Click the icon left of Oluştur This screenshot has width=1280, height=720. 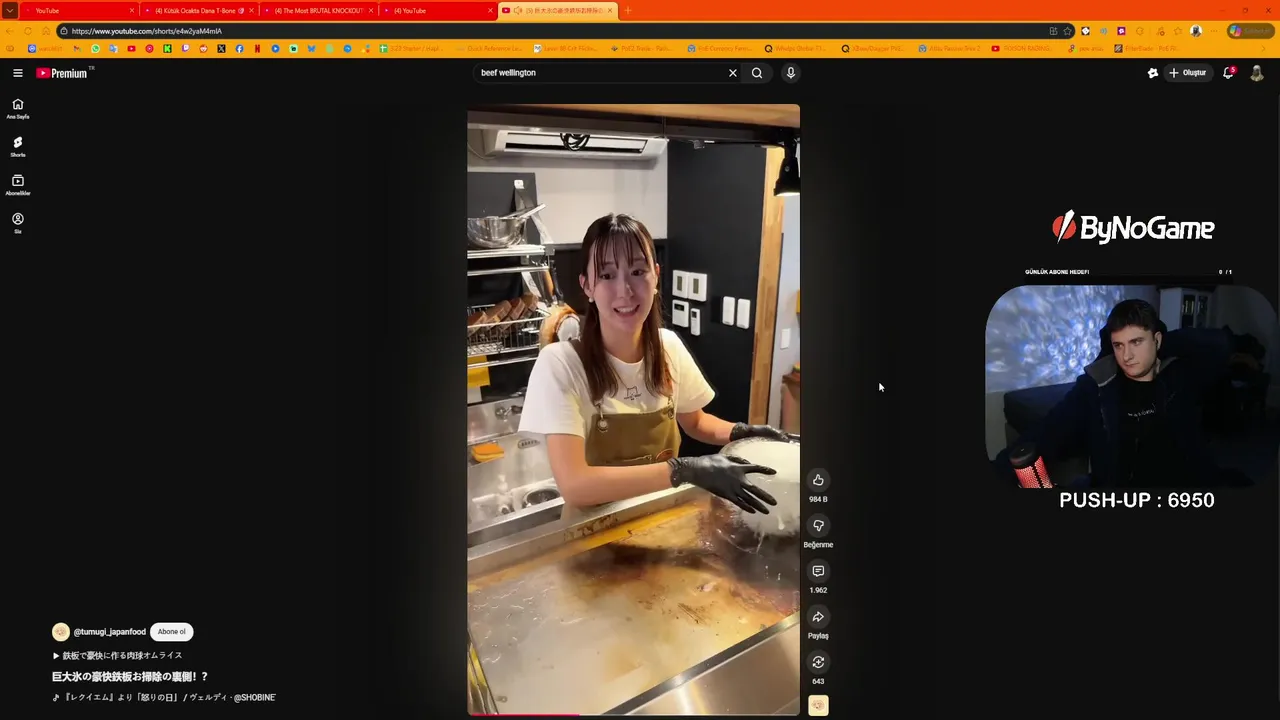1152,73
